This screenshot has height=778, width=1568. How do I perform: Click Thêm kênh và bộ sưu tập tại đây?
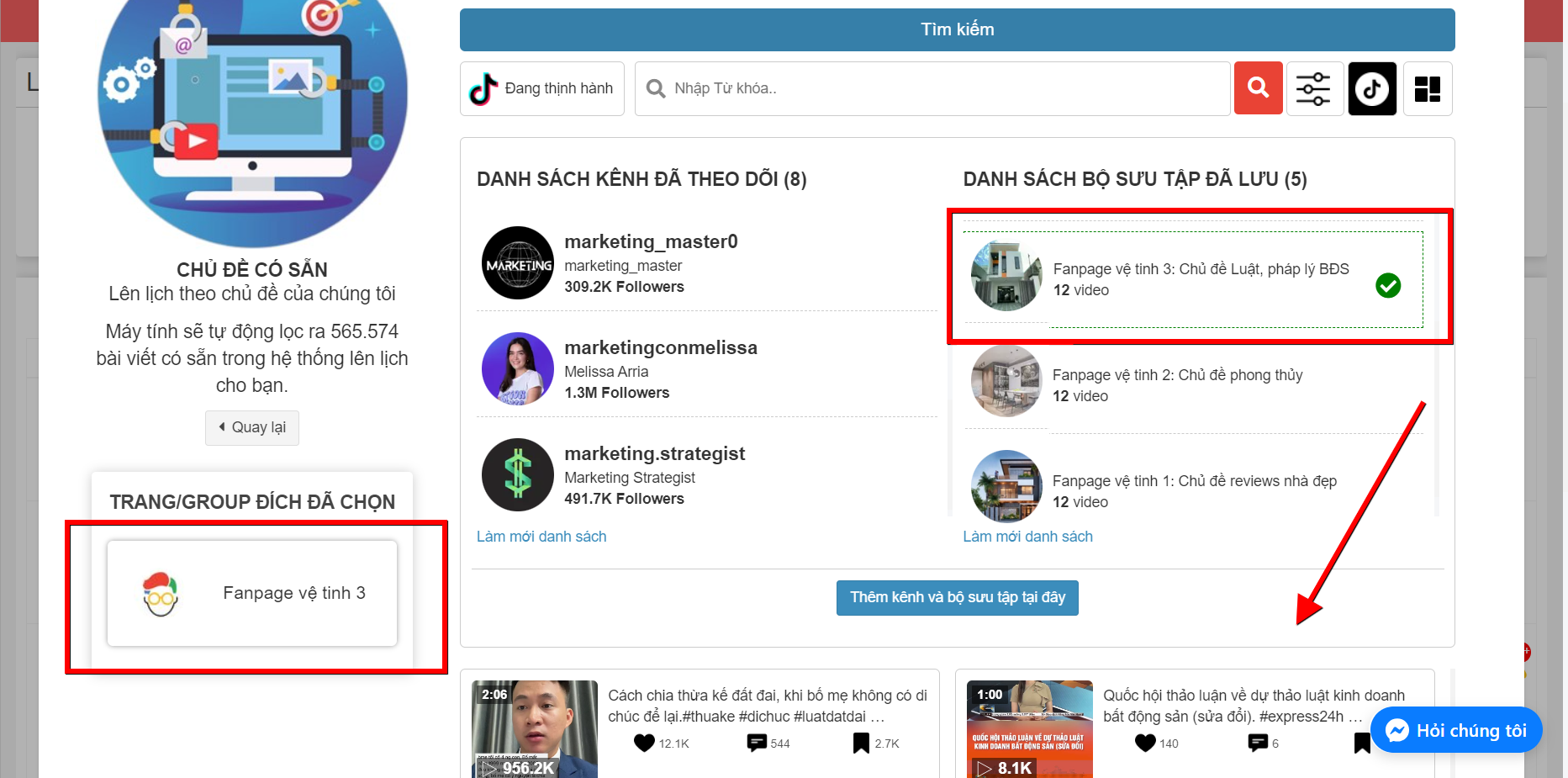957,597
